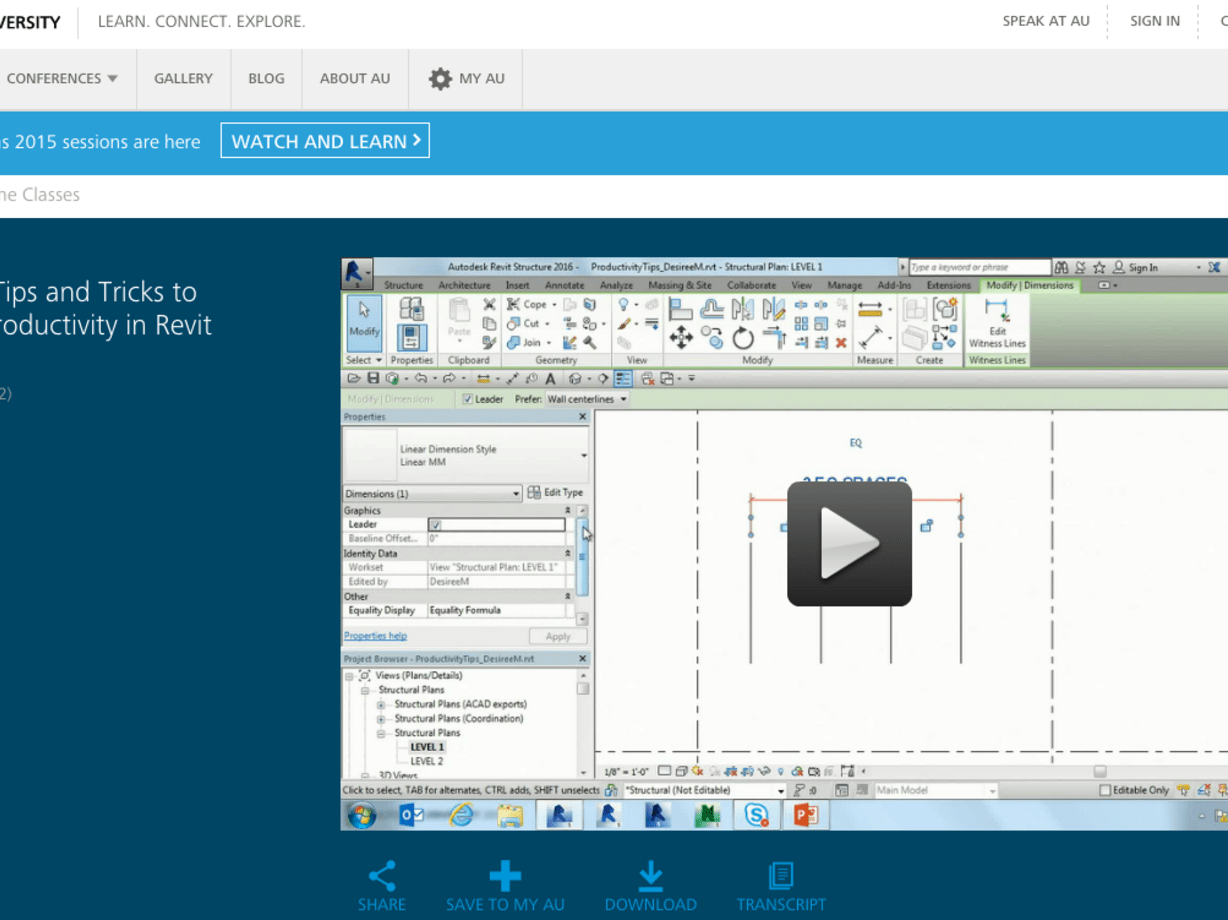Click Internet Explorer in the taskbar
This screenshot has width=1228, height=920.
tap(461, 815)
